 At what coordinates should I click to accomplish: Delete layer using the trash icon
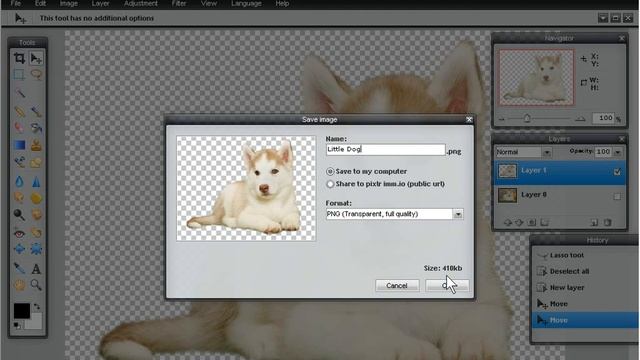pos(608,222)
